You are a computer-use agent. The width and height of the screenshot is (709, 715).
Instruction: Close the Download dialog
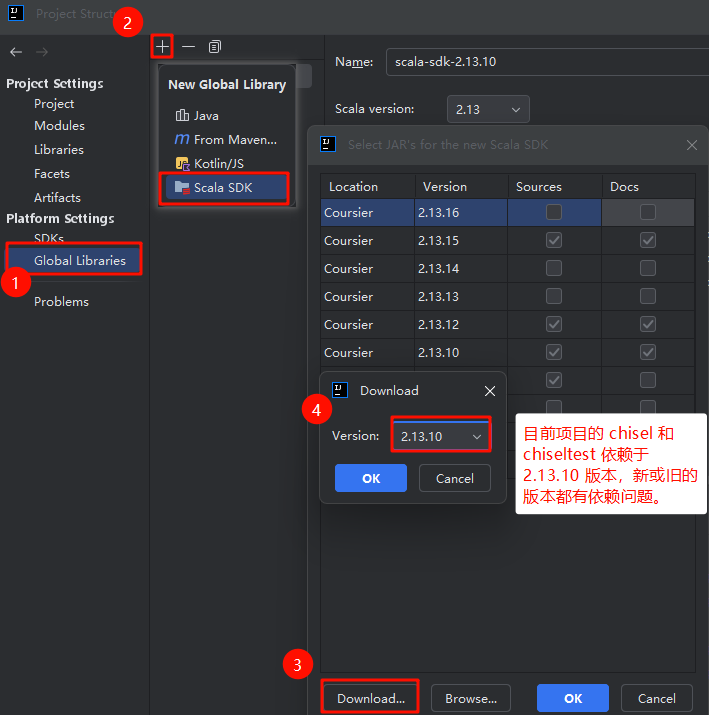(489, 391)
